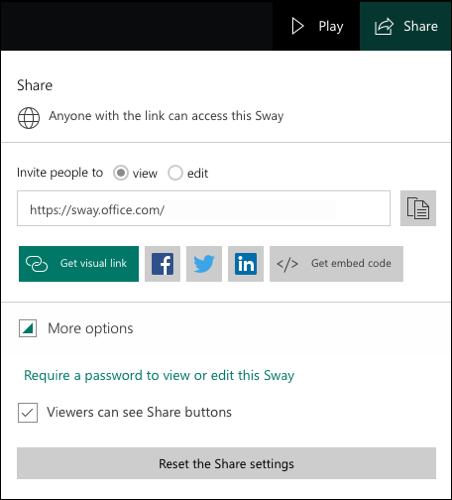Select the edit radio button
452x500 pixels.
coord(175,173)
